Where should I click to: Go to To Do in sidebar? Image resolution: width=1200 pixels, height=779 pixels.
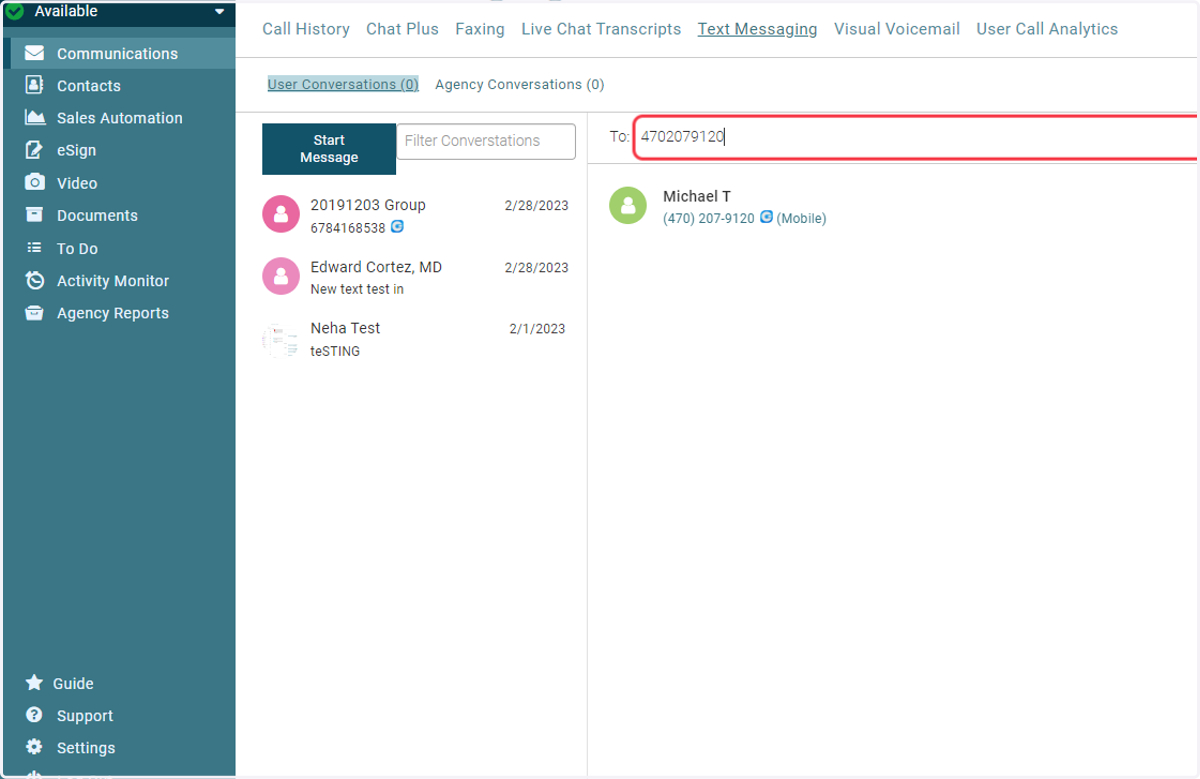(x=77, y=248)
